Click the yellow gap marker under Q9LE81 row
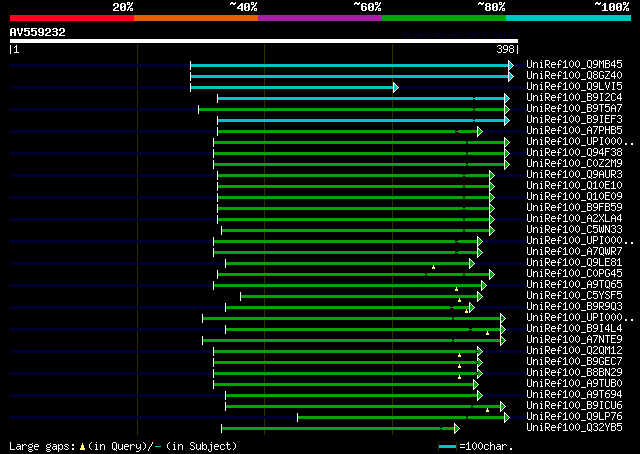Image resolution: width=640 pixels, height=454 pixels. (x=433, y=267)
